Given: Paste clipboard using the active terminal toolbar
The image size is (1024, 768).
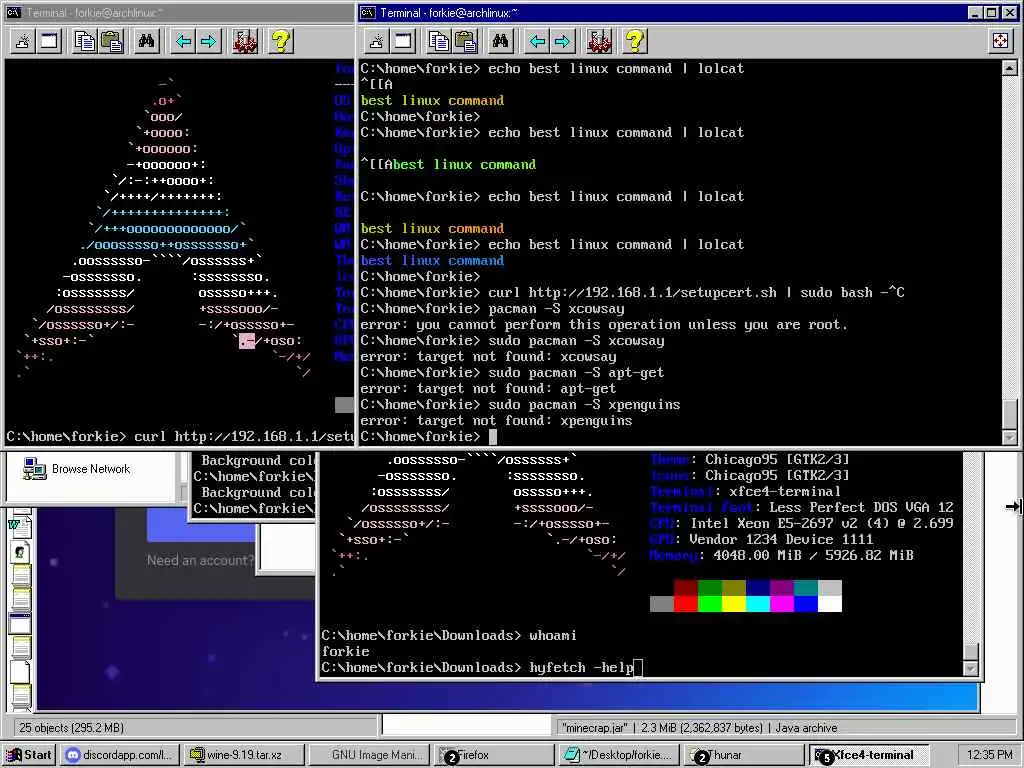Looking at the screenshot, I should click(x=465, y=42).
